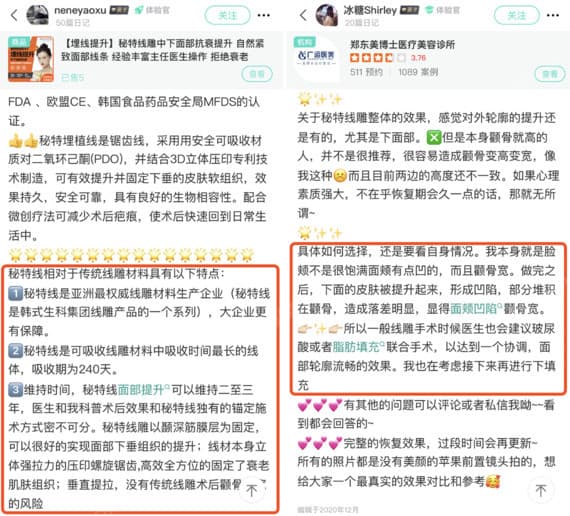Open neneyaoxu's profile avatar
The image size is (570, 516).
[37, 15]
